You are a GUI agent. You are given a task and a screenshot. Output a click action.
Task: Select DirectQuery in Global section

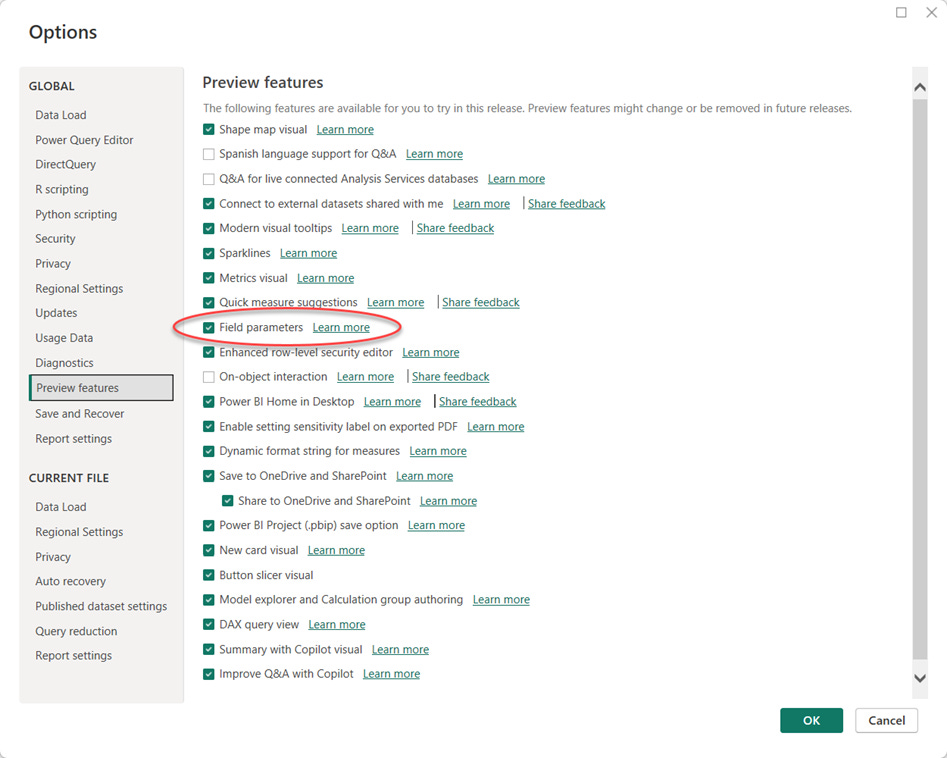65,164
